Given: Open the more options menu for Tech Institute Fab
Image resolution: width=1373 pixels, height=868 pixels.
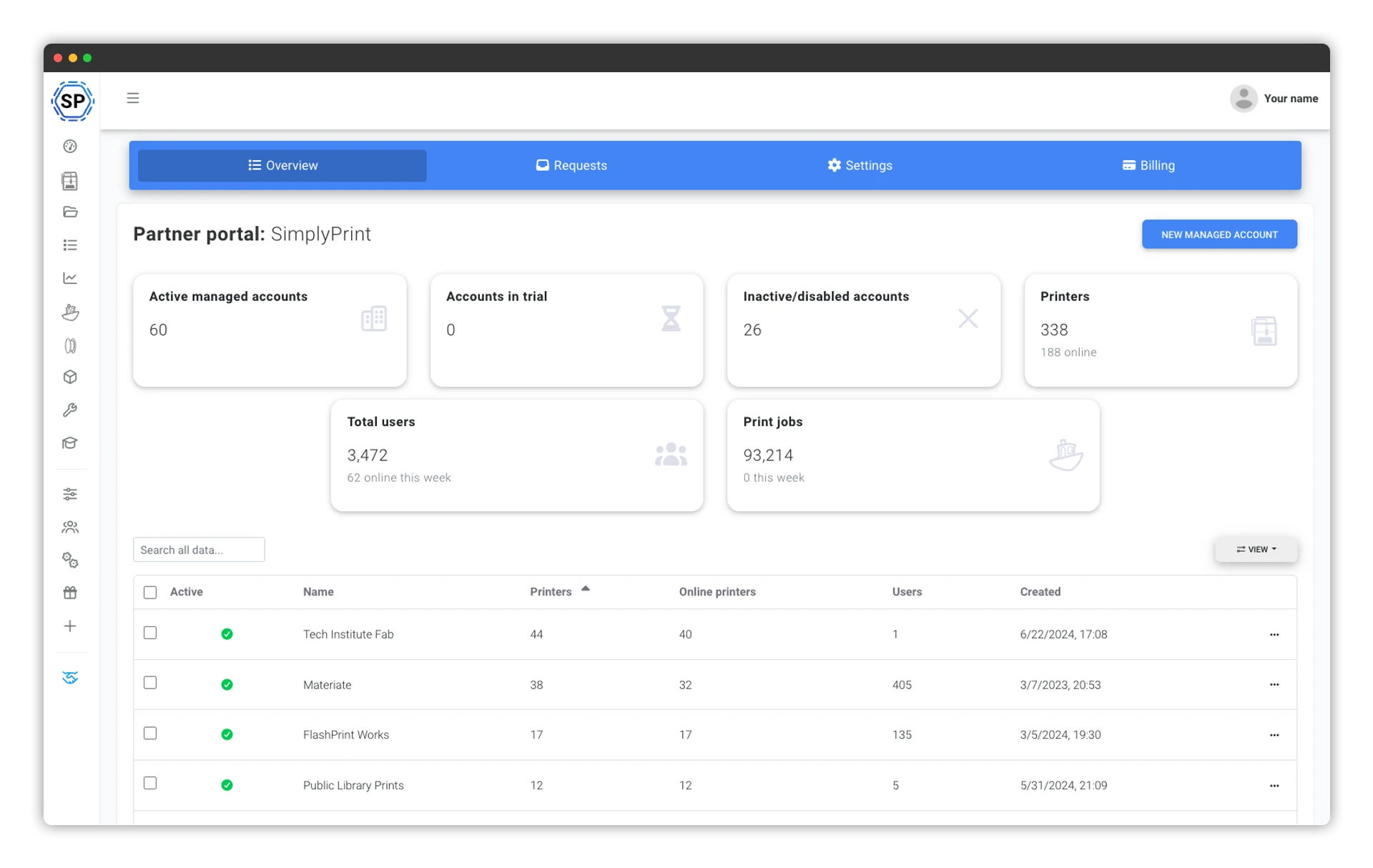Looking at the screenshot, I should (x=1274, y=634).
